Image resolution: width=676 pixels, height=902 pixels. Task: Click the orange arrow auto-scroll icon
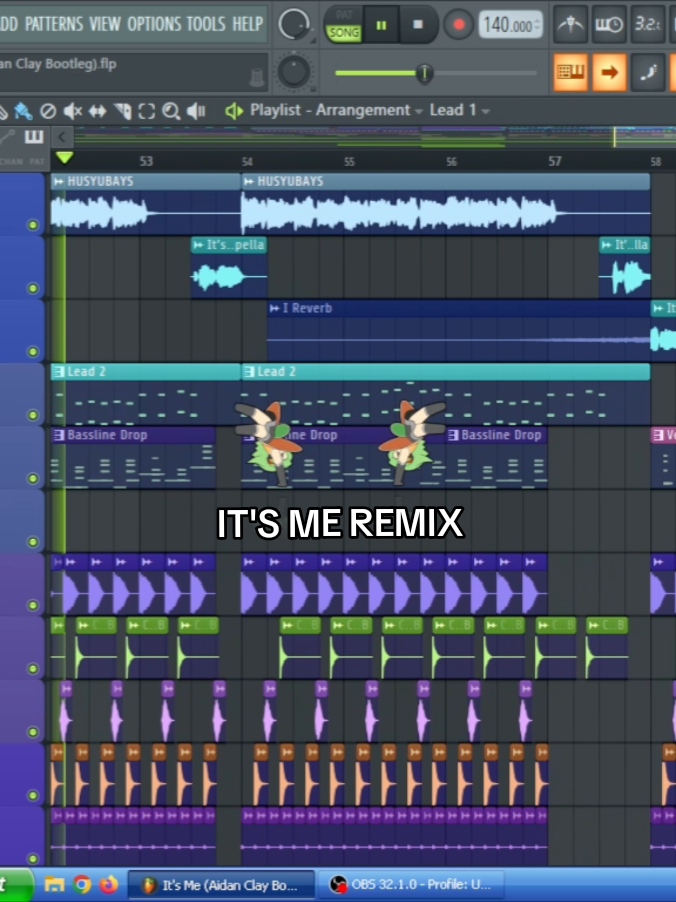tap(609, 72)
